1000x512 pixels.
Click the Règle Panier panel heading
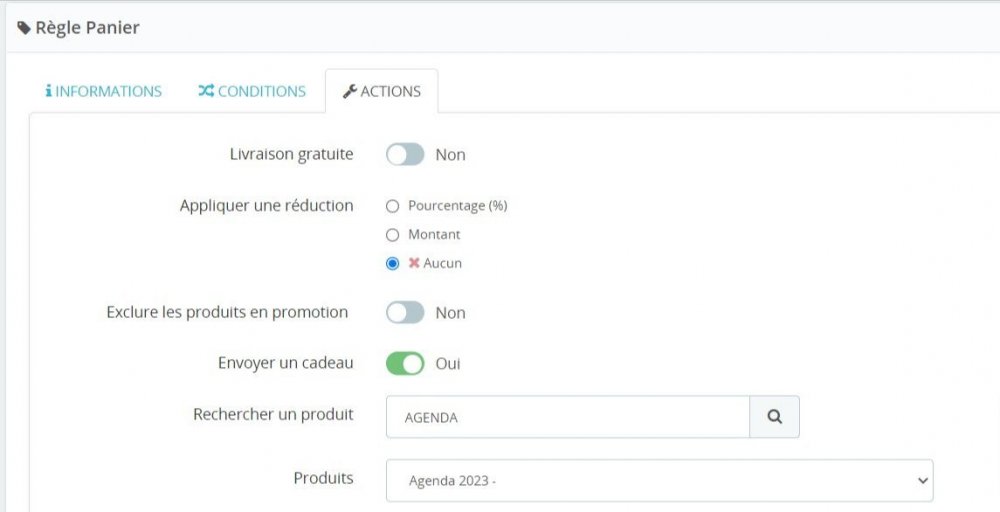[x=87, y=28]
